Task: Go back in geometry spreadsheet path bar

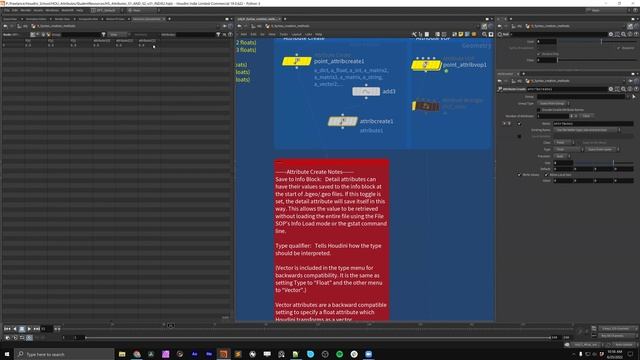Action: 5,26
